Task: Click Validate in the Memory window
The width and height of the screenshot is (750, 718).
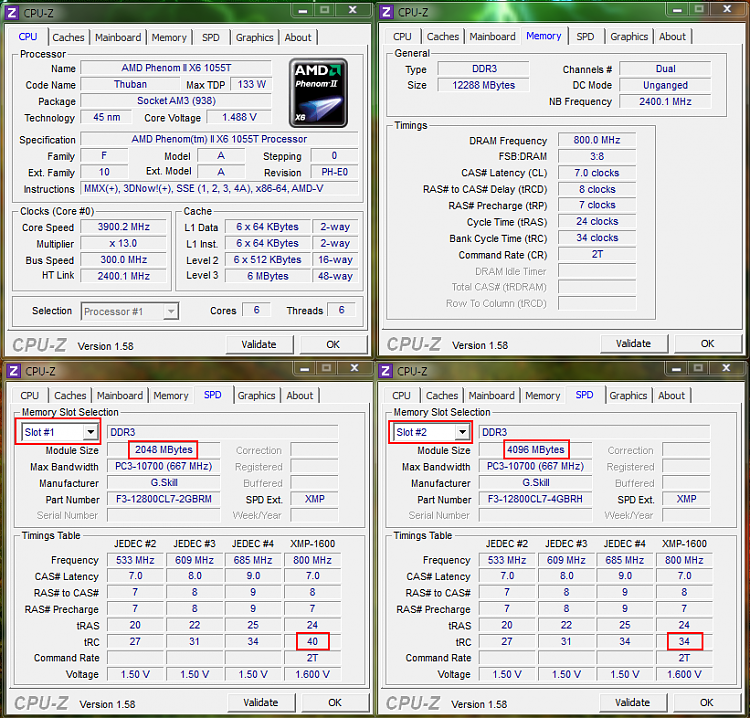Action: (633, 343)
